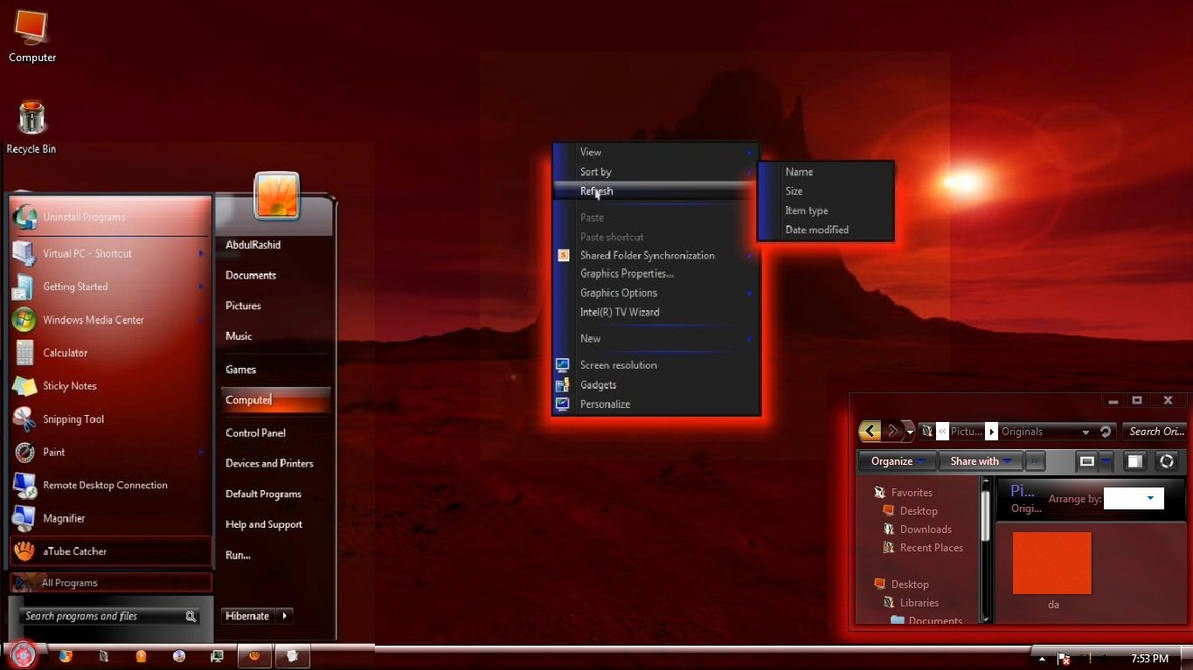
Task: Open Uninstall Programs in Start menu
Action: 110,217
